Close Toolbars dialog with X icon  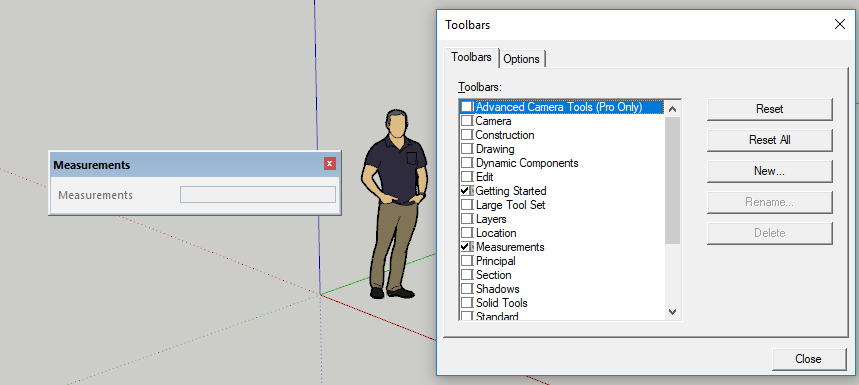[x=839, y=24]
